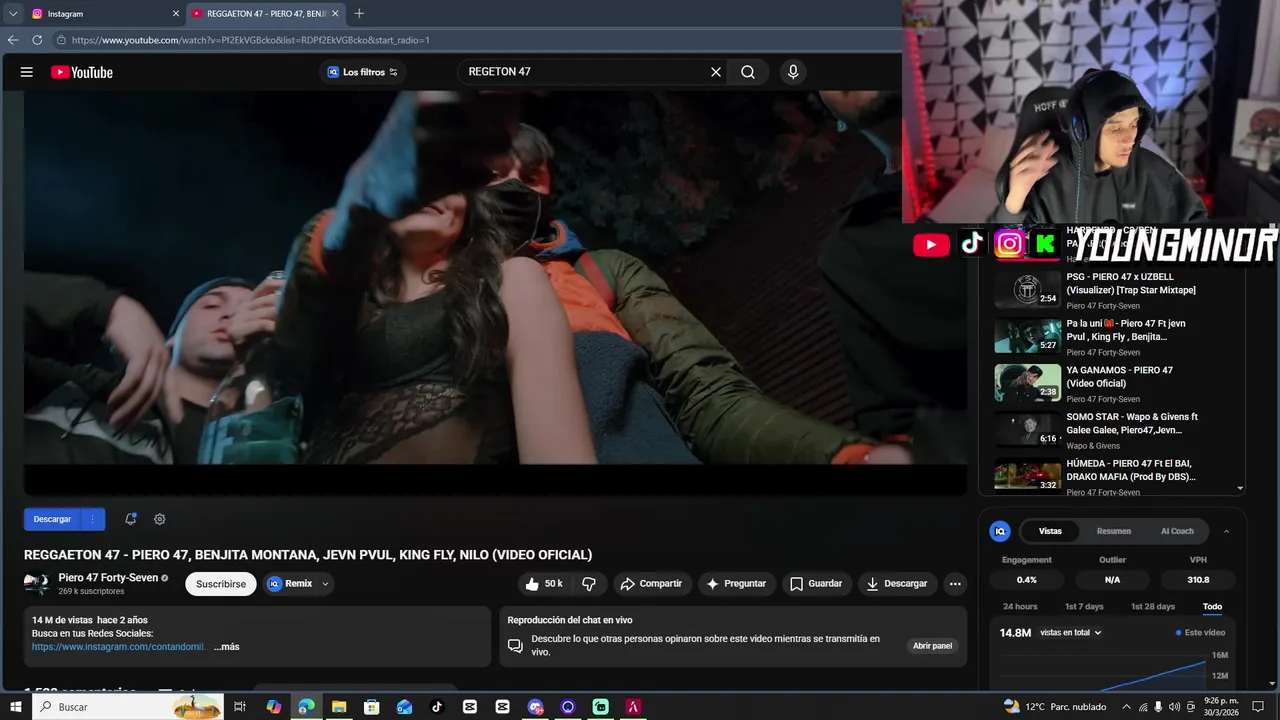Play HÚMEDA - PIERO 47 video
This screenshot has height=720, width=1280.
click(x=1027, y=476)
